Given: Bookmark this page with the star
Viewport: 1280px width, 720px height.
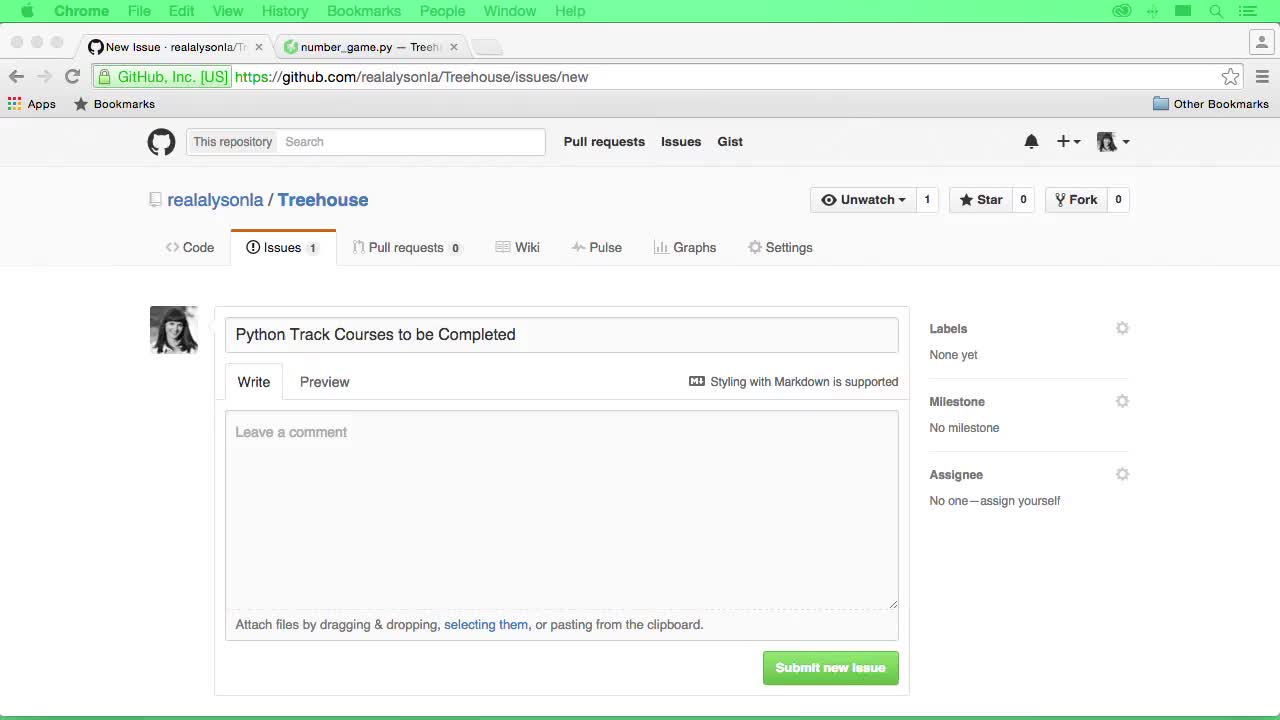Looking at the screenshot, I should point(1230,77).
